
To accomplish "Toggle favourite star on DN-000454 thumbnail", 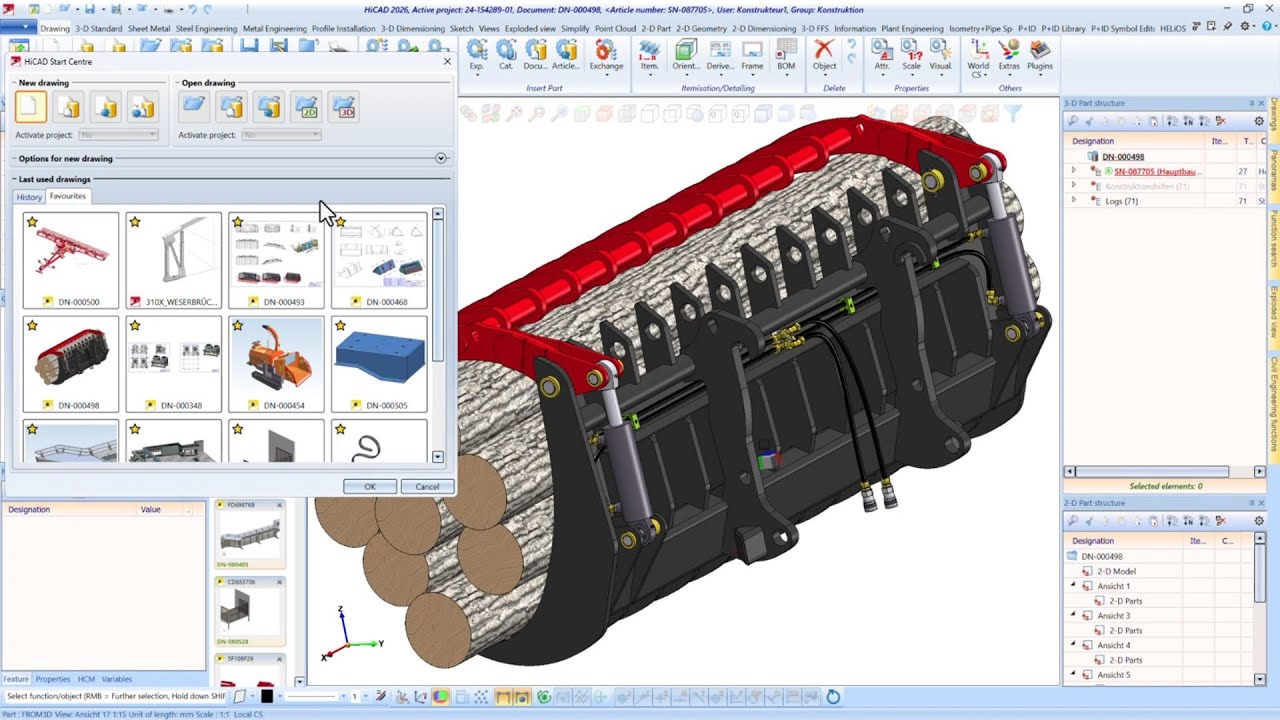I will pyautogui.click(x=237, y=326).
